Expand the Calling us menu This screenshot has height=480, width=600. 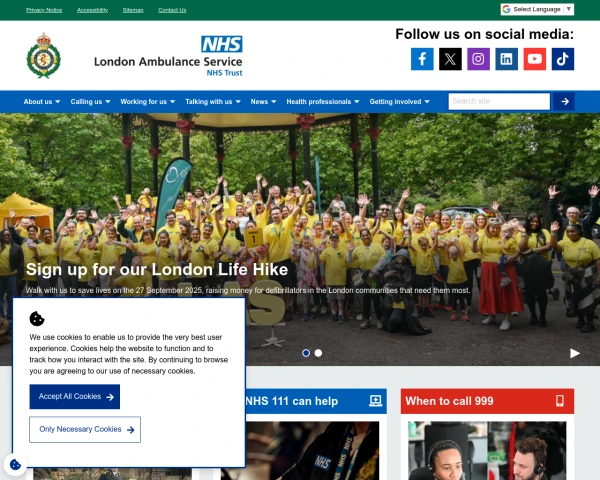pyautogui.click(x=90, y=101)
